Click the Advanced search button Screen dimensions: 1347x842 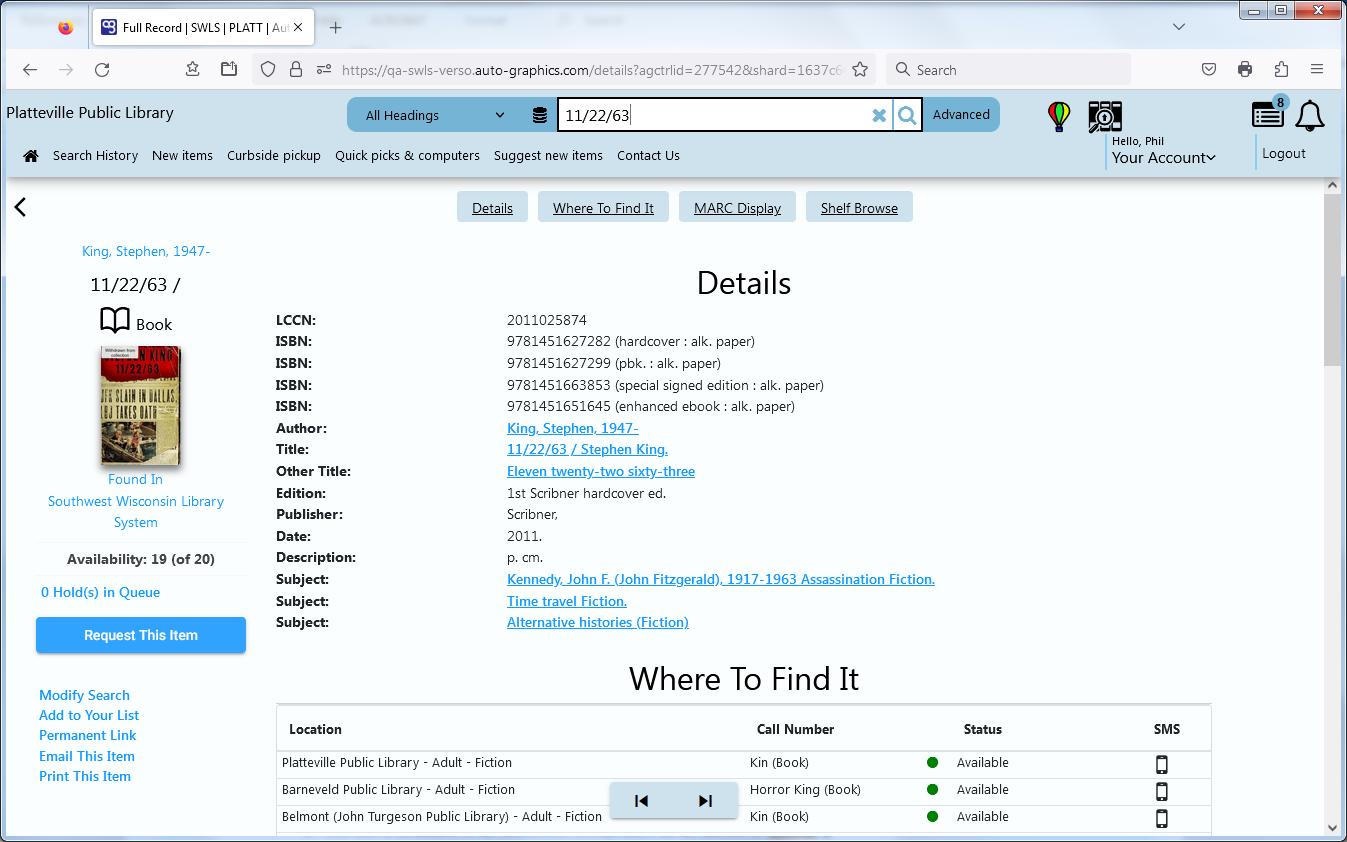[x=961, y=115]
